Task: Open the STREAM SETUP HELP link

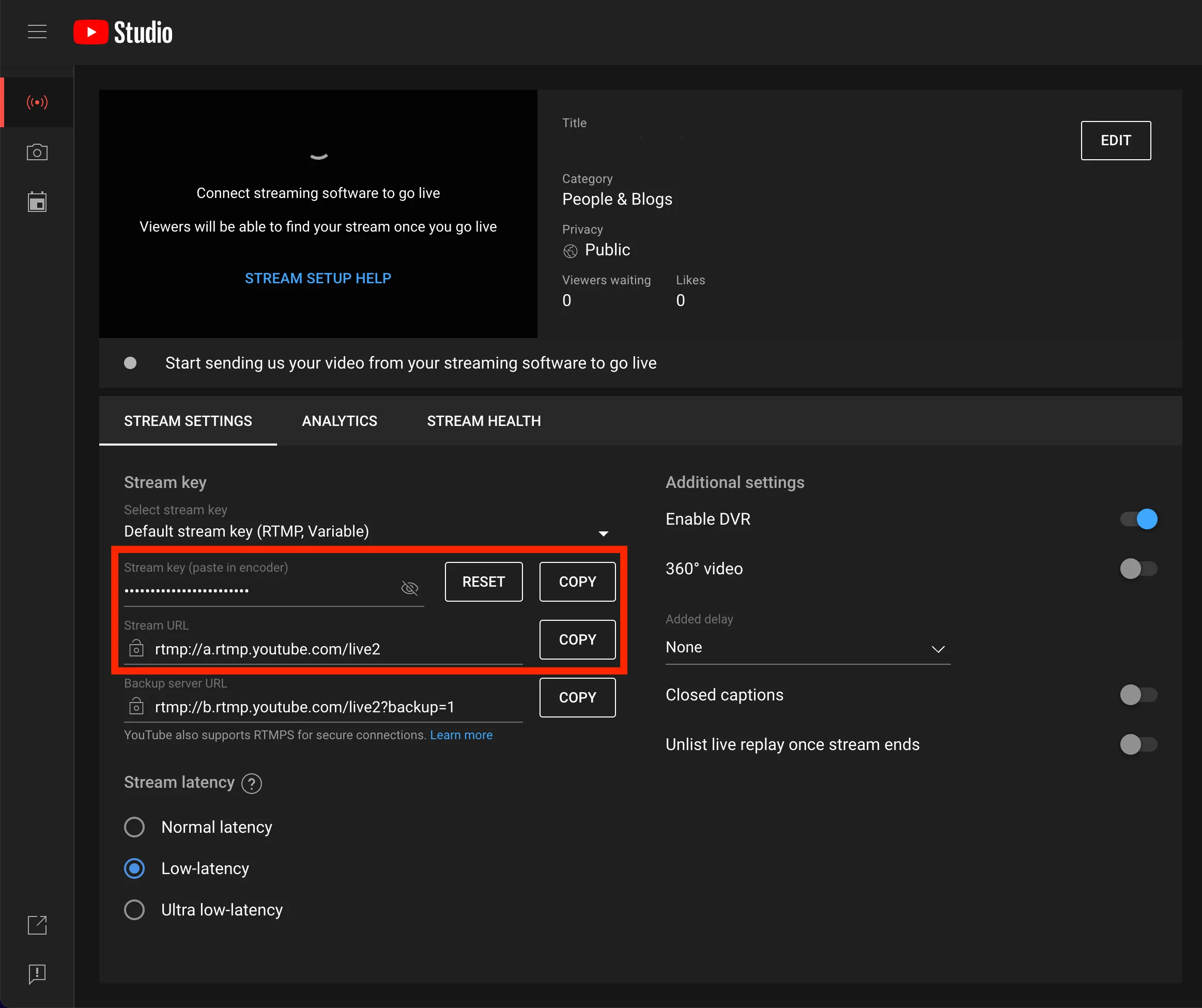Action: click(318, 278)
